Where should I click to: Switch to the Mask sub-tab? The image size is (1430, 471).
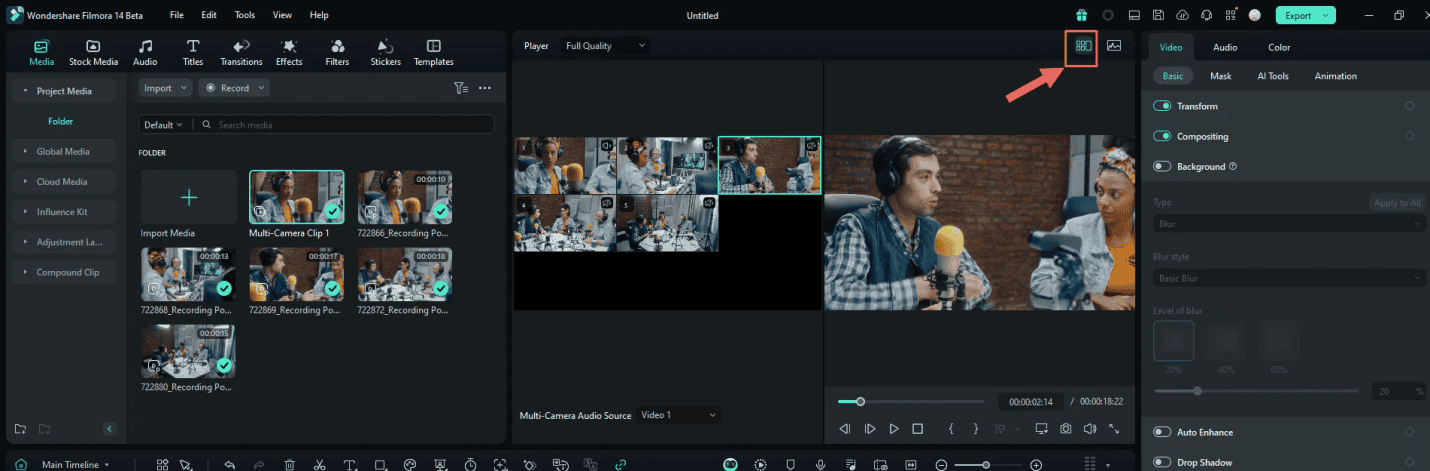[x=1220, y=76]
